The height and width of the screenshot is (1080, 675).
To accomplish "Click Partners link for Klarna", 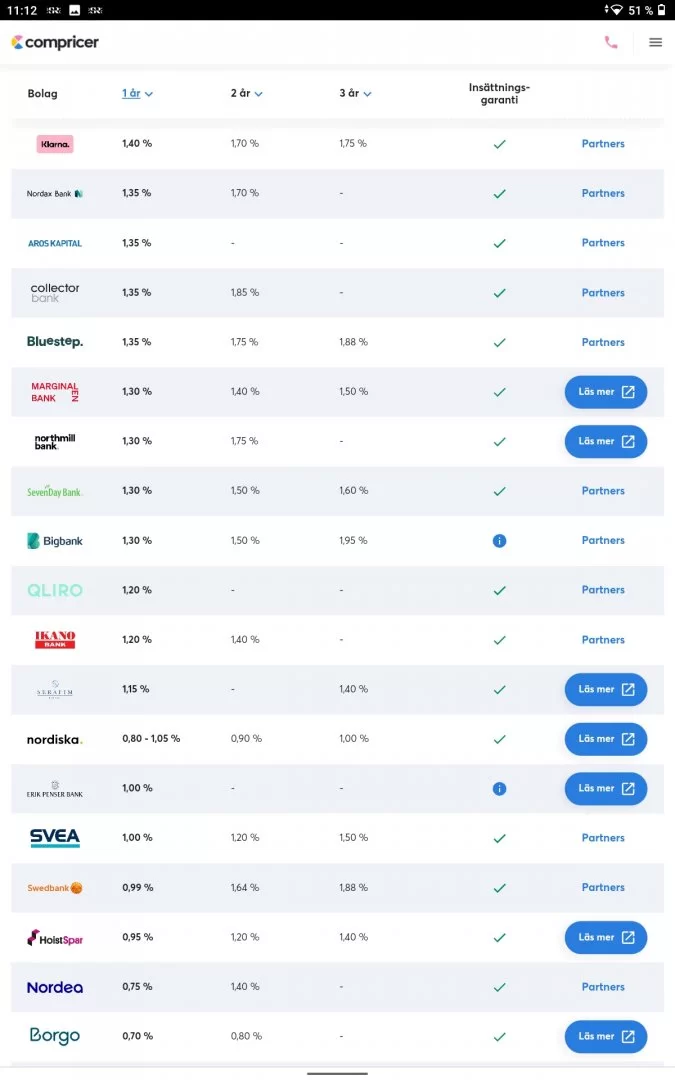I will click(603, 144).
